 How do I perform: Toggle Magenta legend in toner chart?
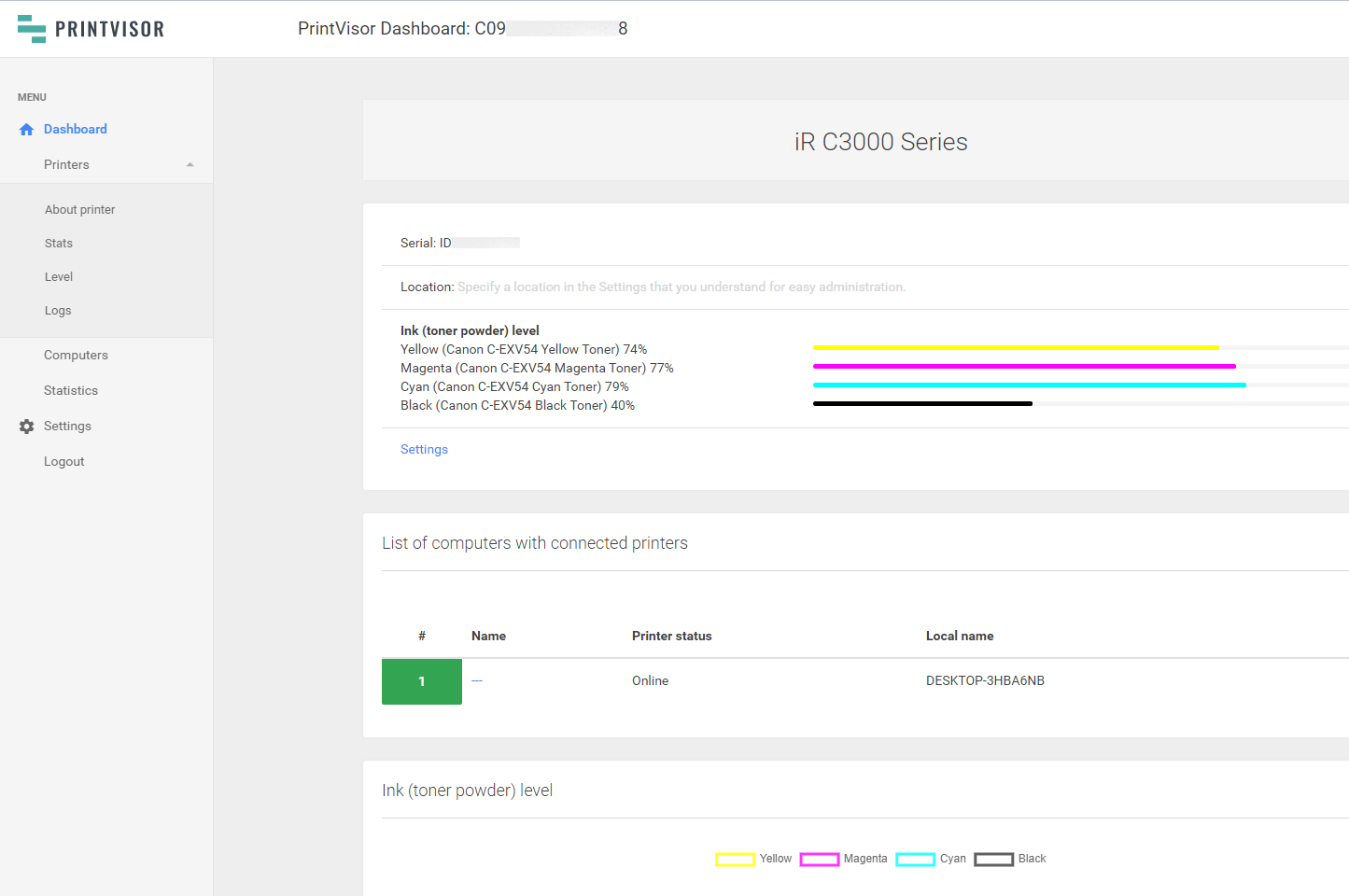(820, 860)
